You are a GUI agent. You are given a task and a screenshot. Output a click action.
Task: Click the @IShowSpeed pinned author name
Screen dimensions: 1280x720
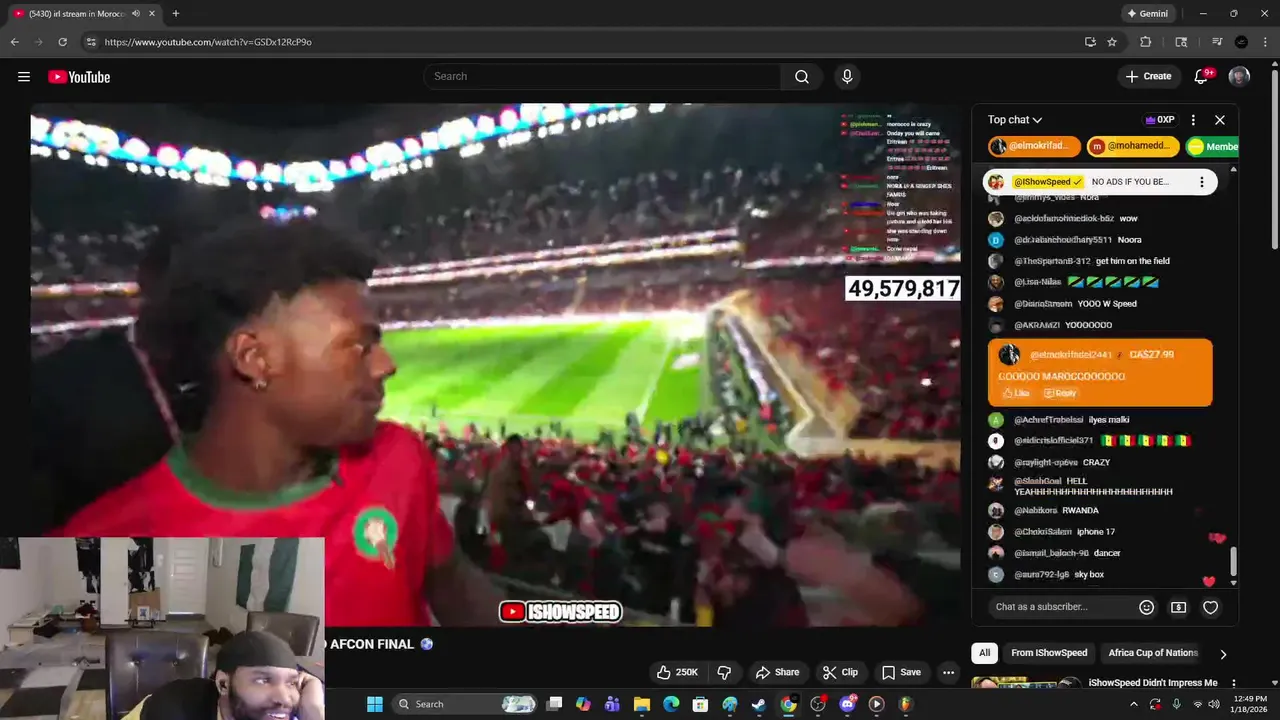pyautogui.click(x=1048, y=182)
